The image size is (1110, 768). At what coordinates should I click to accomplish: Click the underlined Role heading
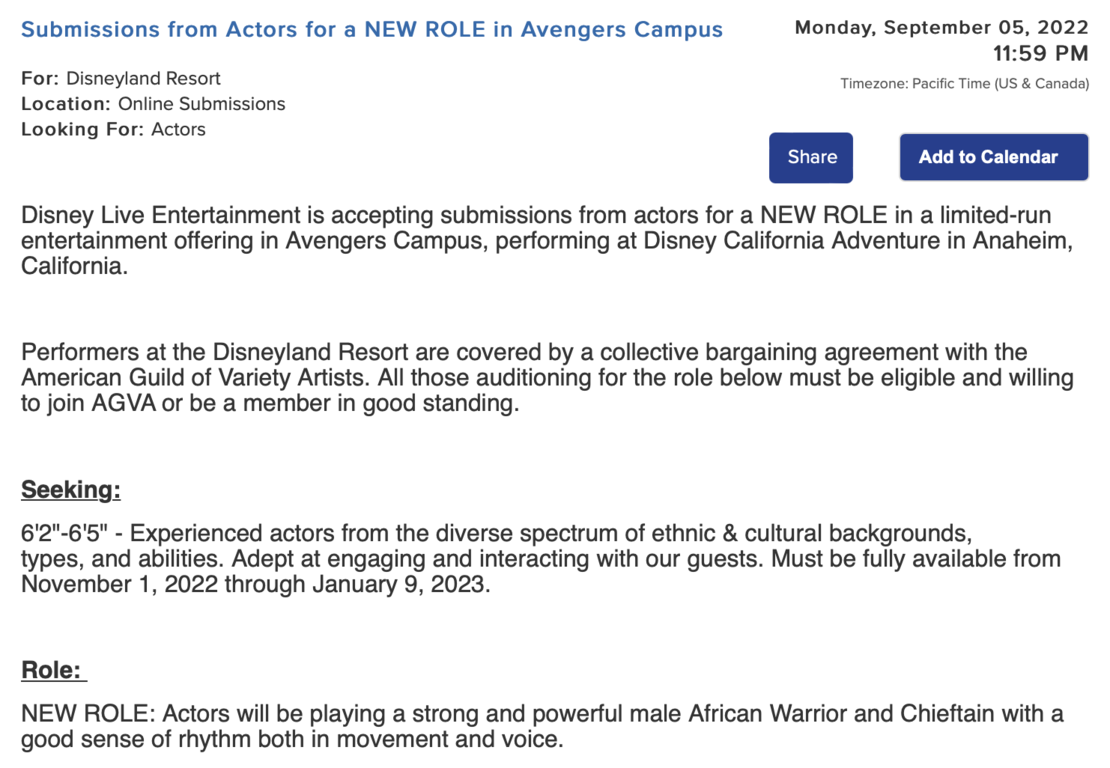(54, 670)
